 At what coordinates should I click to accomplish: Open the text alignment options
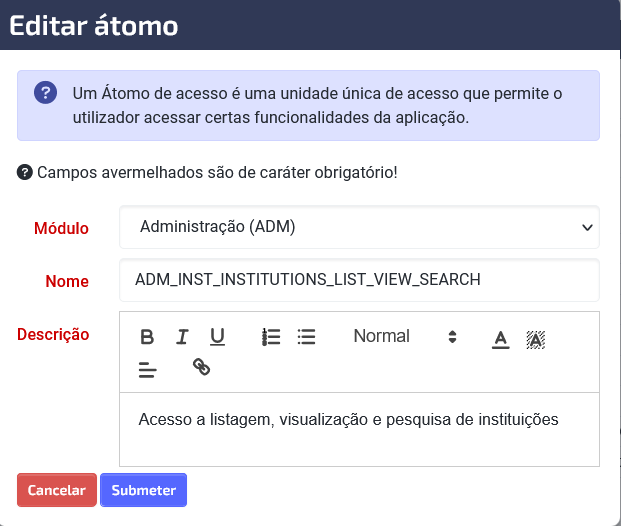(x=148, y=369)
